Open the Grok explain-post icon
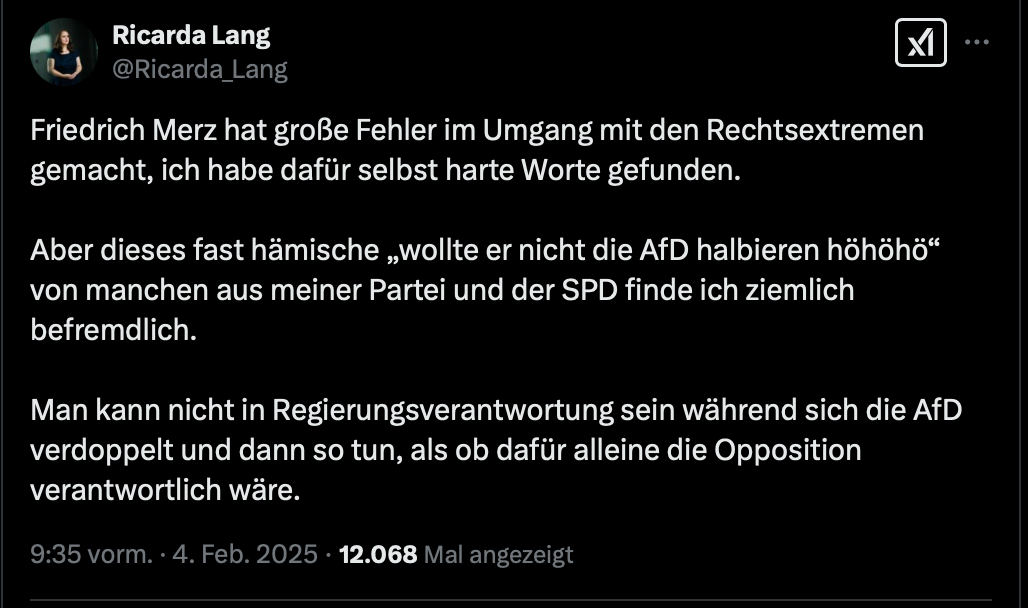The width and height of the screenshot is (1028, 608). point(920,43)
